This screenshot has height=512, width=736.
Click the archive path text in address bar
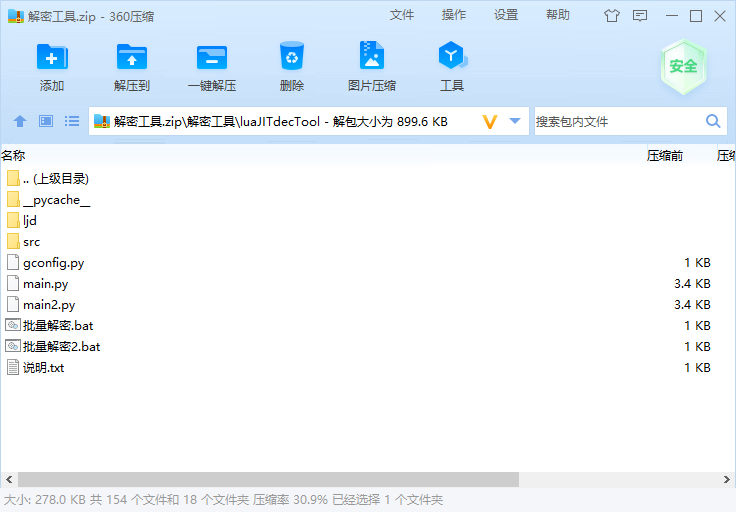click(280, 122)
